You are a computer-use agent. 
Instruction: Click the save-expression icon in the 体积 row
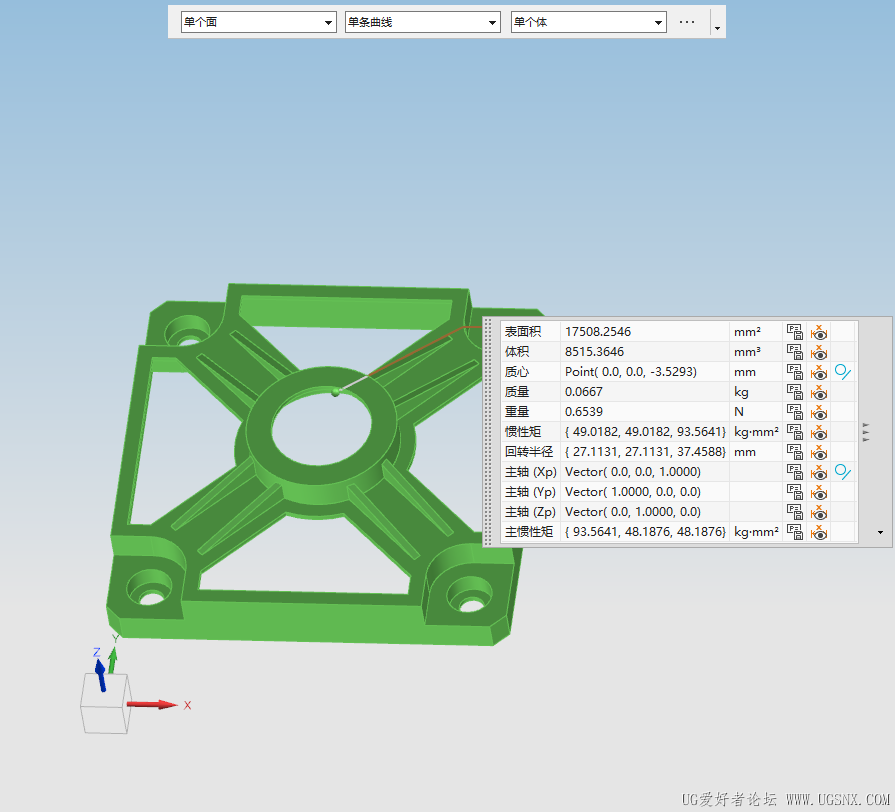(x=795, y=352)
